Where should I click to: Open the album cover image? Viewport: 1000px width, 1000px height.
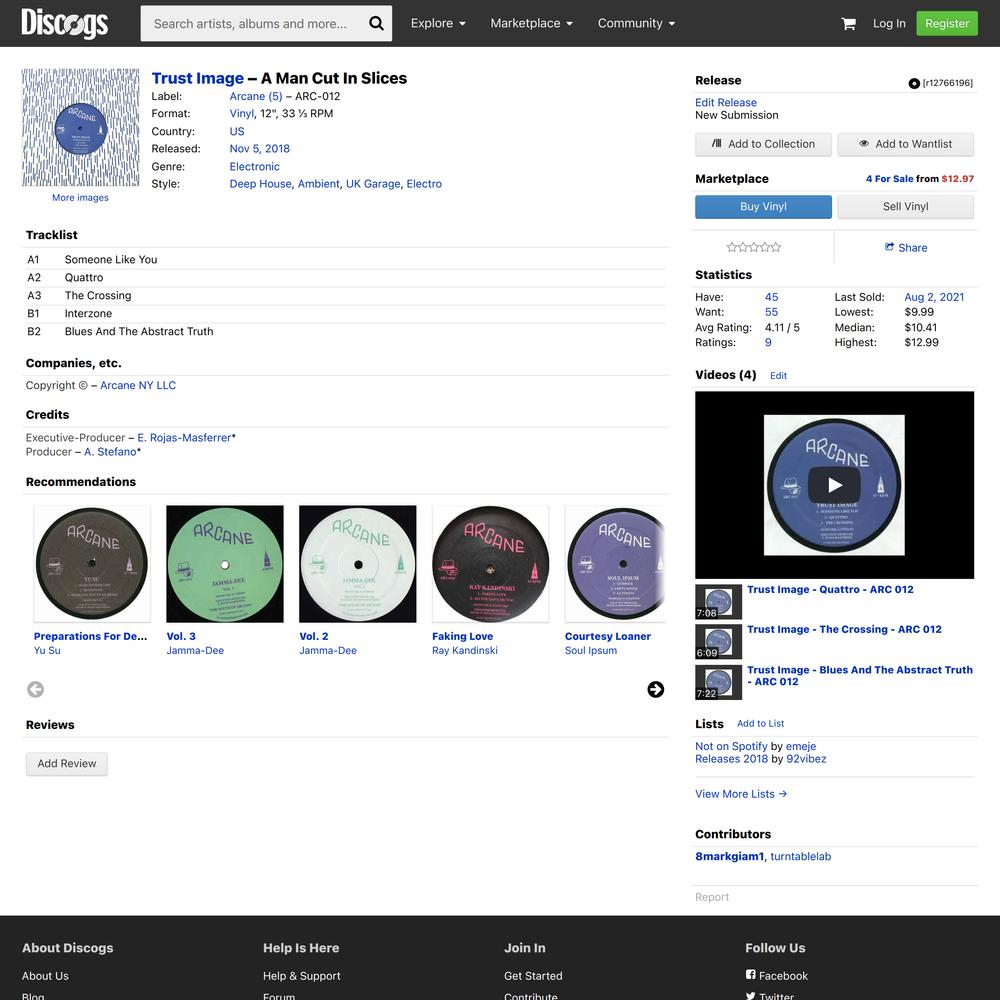coord(80,128)
